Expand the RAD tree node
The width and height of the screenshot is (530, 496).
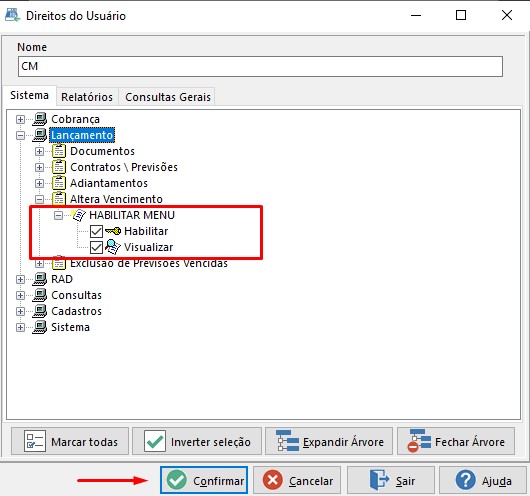coord(20,279)
